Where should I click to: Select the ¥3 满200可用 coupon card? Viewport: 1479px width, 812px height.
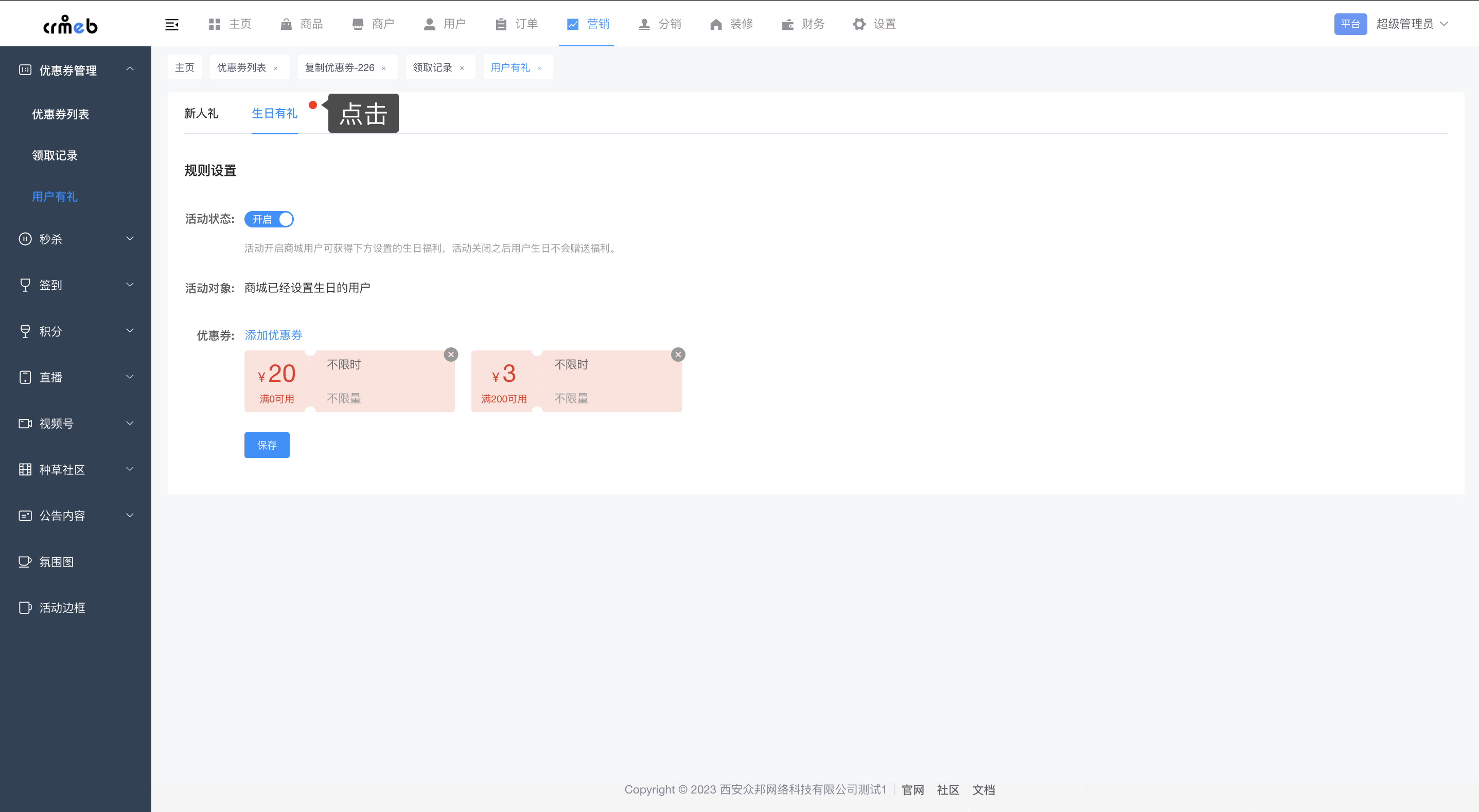click(x=576, y=381)
